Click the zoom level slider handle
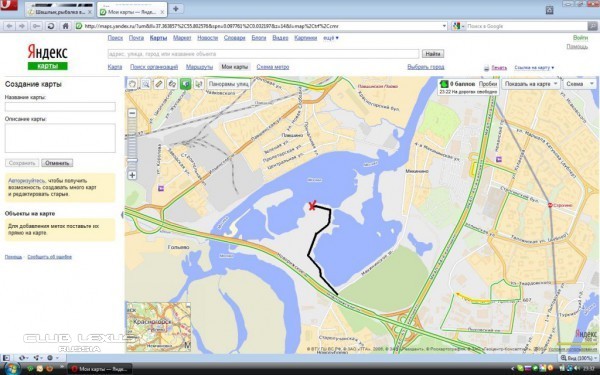The width and height of the screenshot is (600, 375). pos(132,160)
